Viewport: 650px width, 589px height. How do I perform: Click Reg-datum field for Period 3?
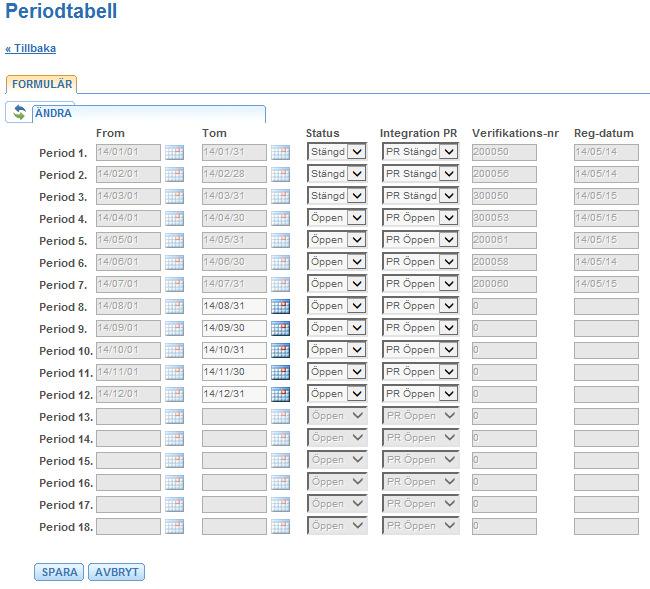[606, 196]
